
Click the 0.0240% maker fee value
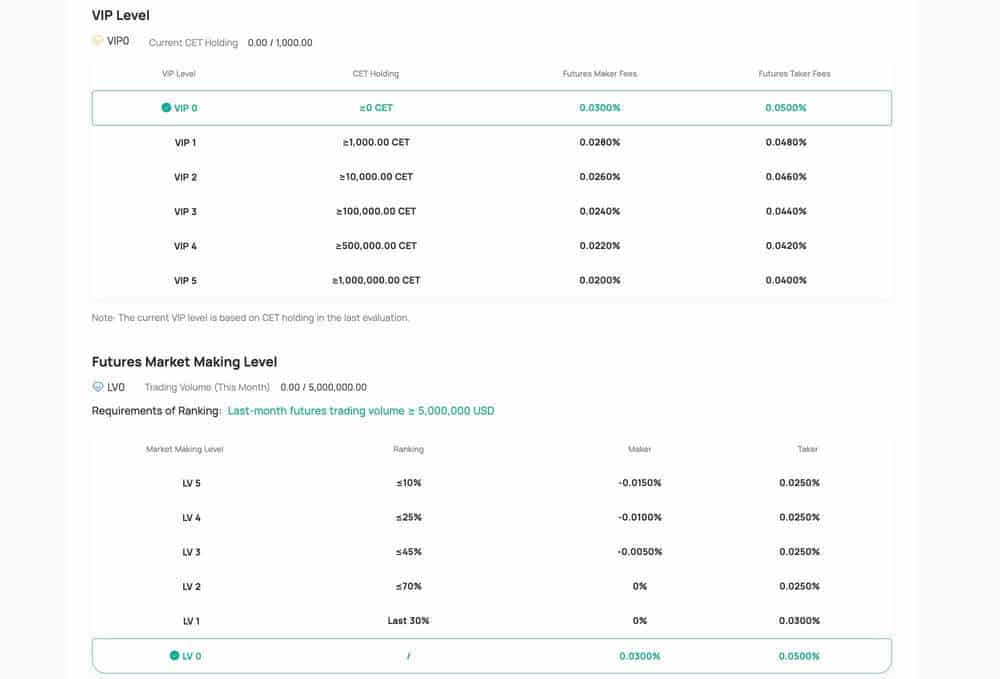point(600,211)
